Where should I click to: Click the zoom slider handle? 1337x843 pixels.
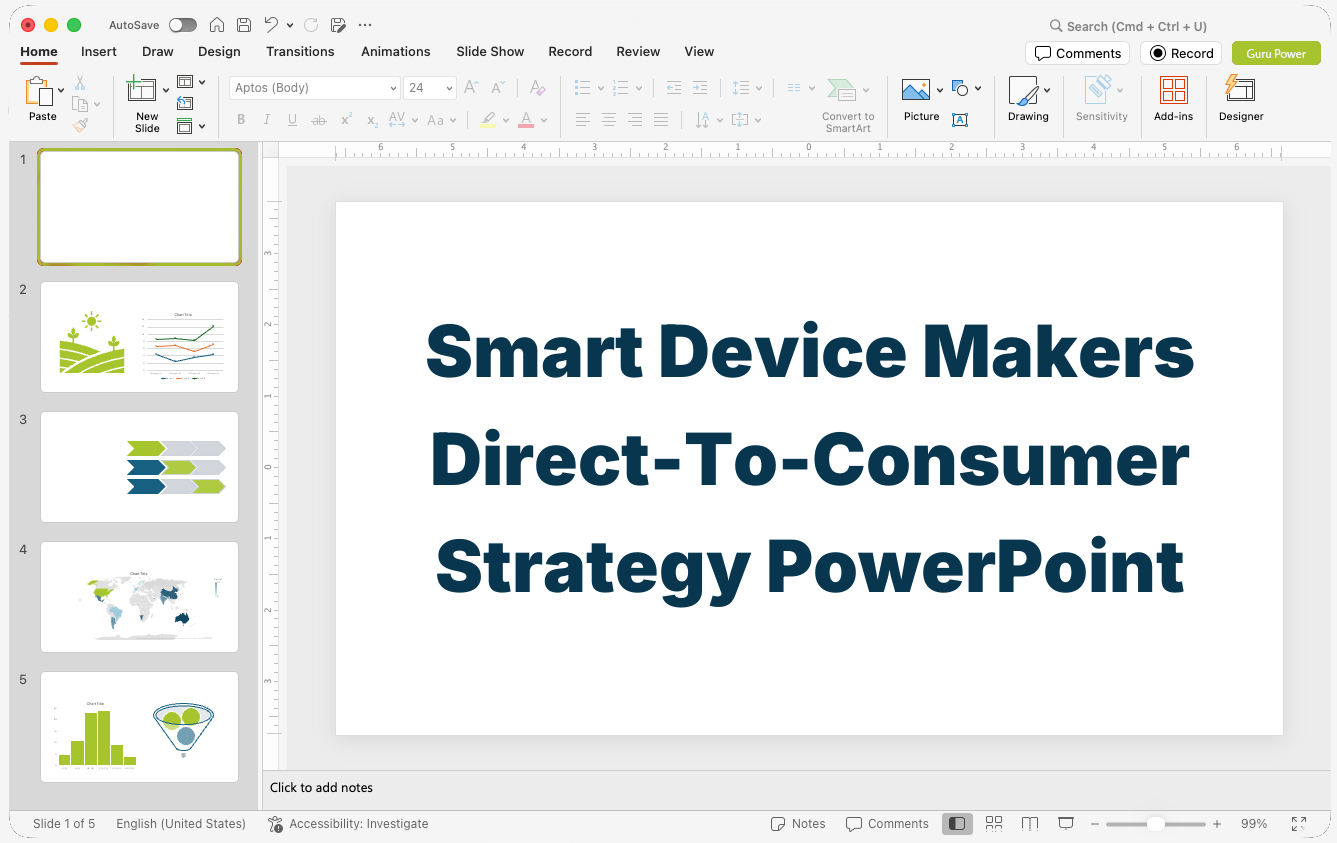click(1155, 824)
